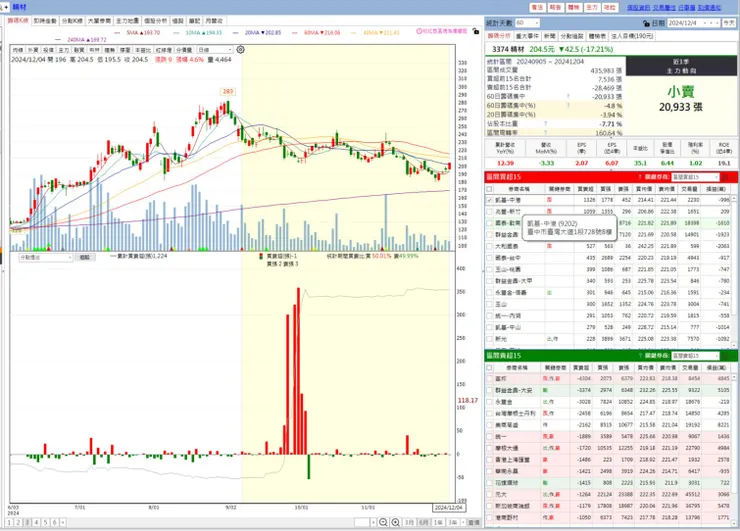Viewport: 740px width, 531px height.
Task: Open dropdown in red 區間買超15 header
Action: tap(695, 177)
